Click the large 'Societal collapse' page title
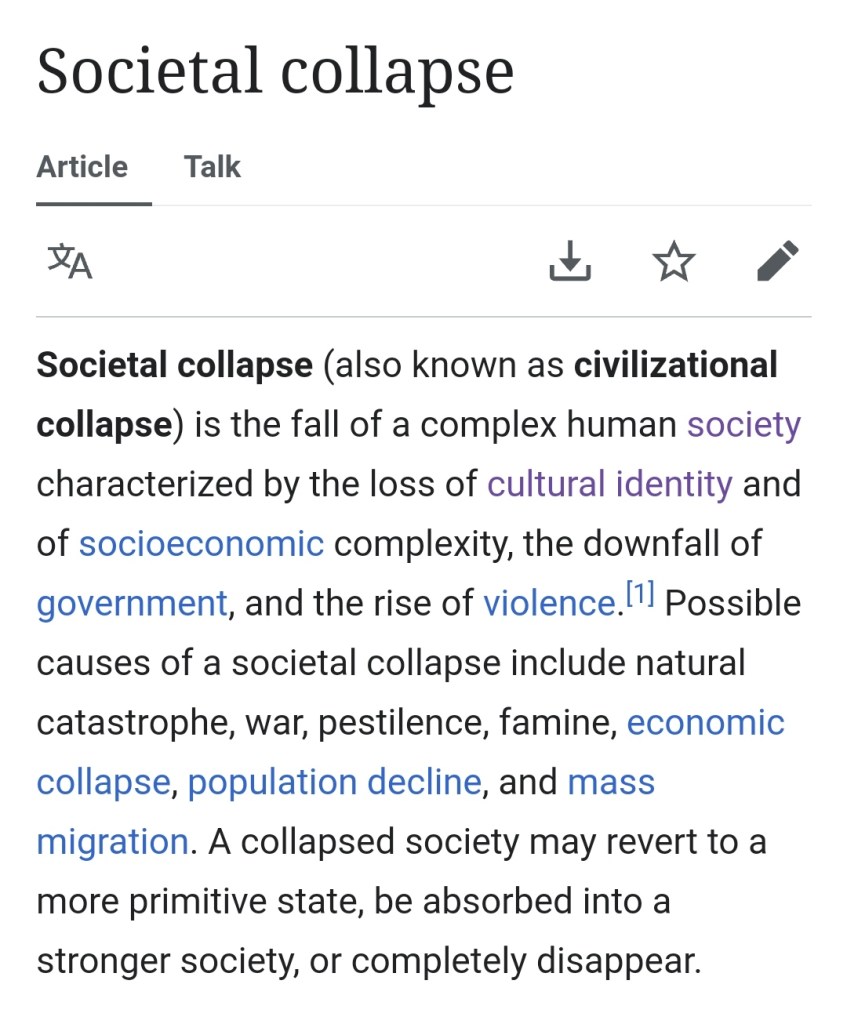The image size is (847, 1024). pyautogui.click(x=275, y=72)
